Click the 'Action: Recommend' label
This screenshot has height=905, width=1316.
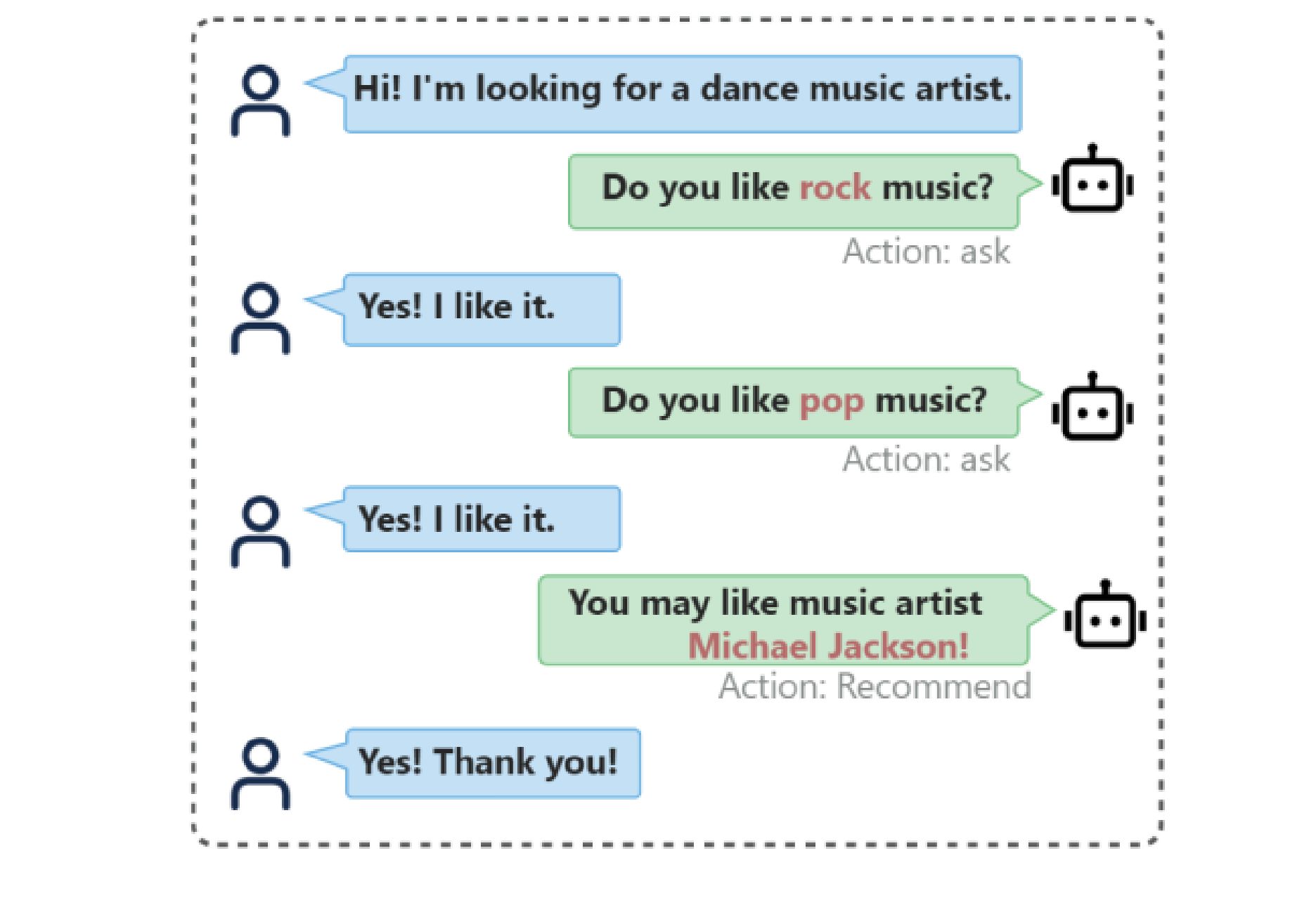point(875,686)
